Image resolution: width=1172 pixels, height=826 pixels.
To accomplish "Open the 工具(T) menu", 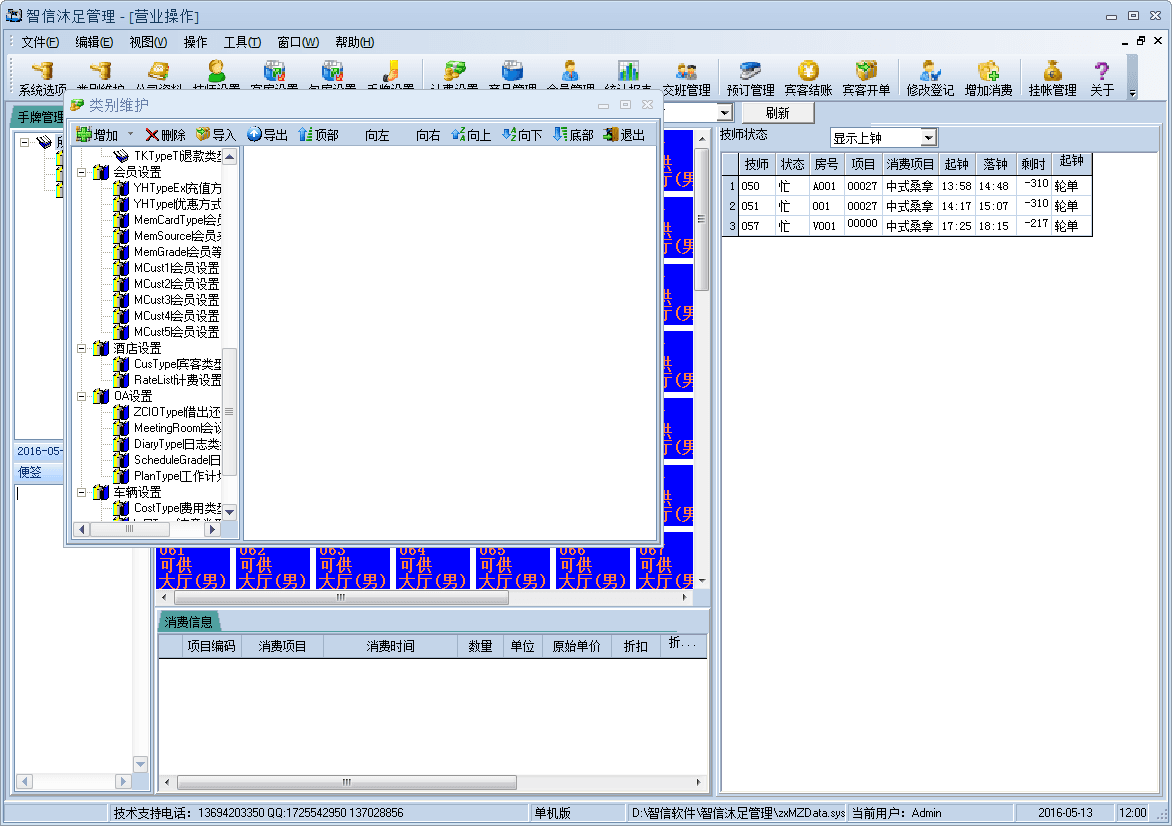I will tap(241, 42).
